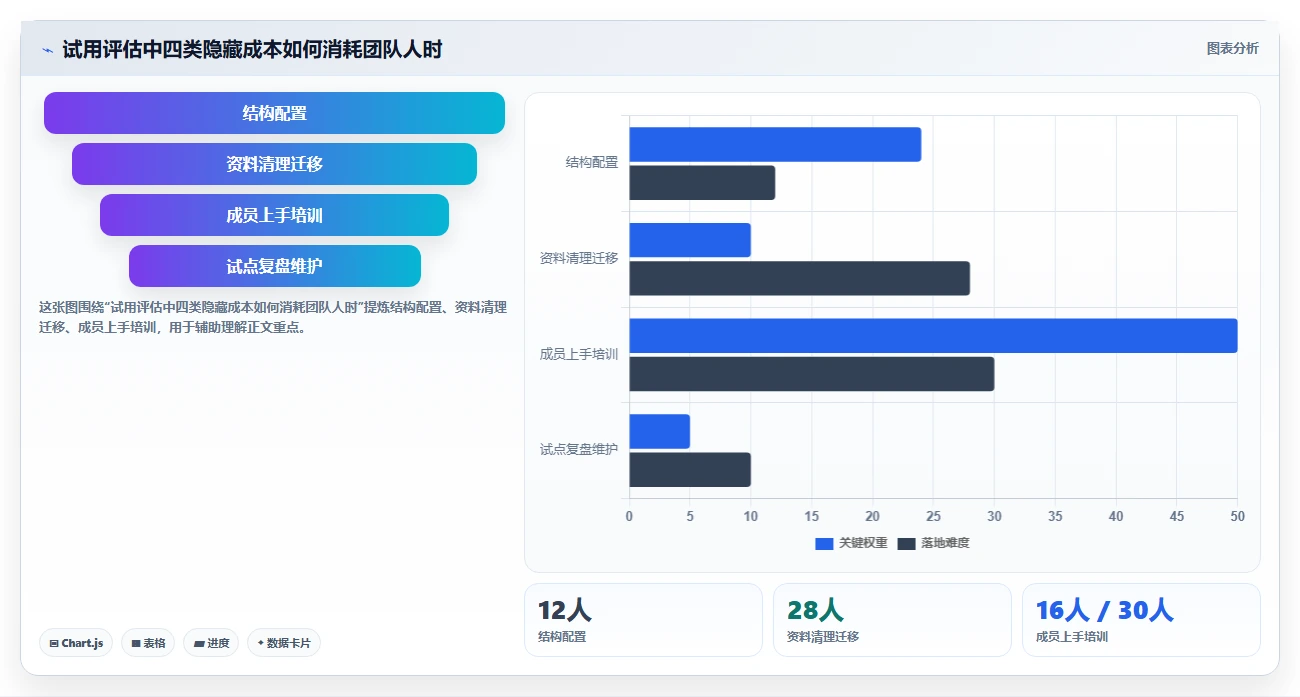
Task: Click the dark 资料清理迁移 bar
Action: coord(799,278)
